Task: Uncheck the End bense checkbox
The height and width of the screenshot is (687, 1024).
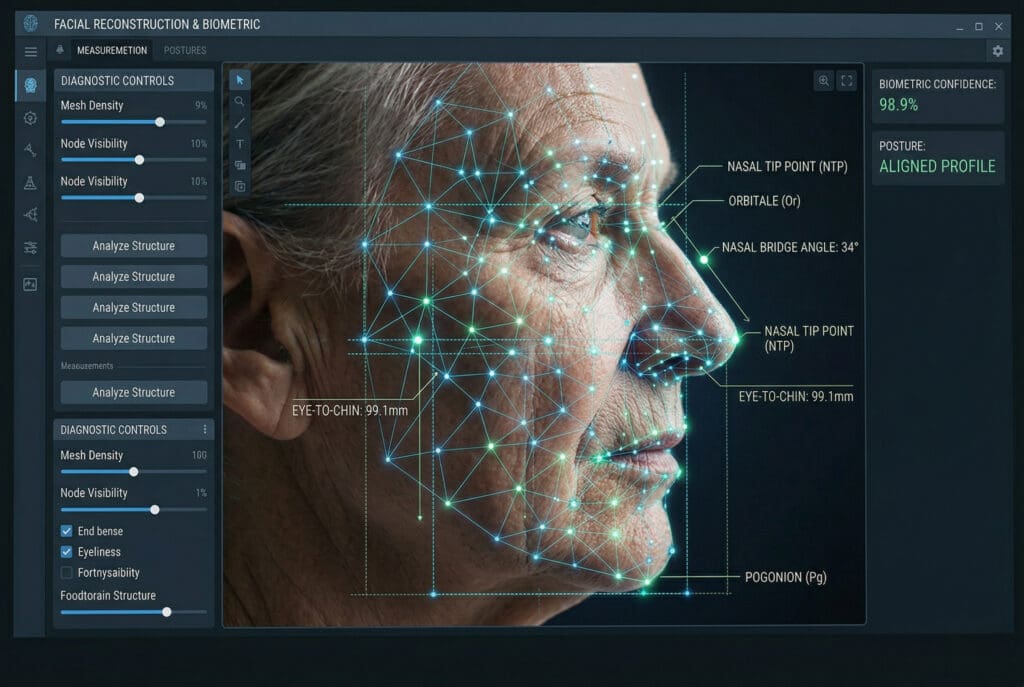Action: (x=67, y=531)
